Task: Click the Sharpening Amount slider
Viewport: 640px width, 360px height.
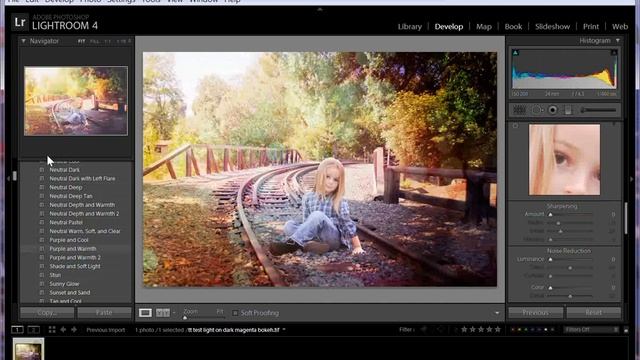Action: (571, 214)
